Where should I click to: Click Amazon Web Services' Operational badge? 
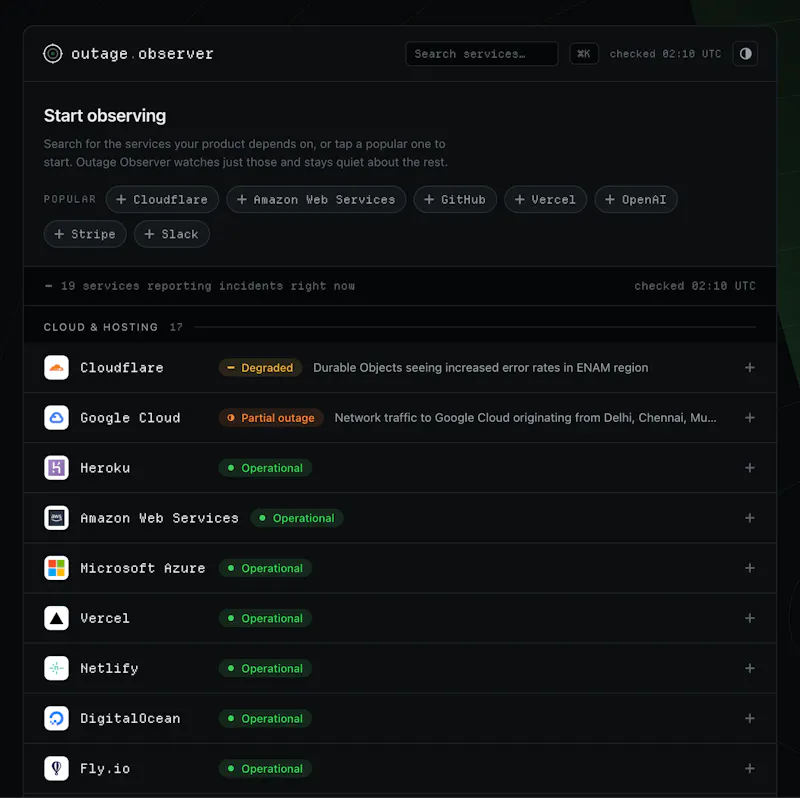click(296, 518)
